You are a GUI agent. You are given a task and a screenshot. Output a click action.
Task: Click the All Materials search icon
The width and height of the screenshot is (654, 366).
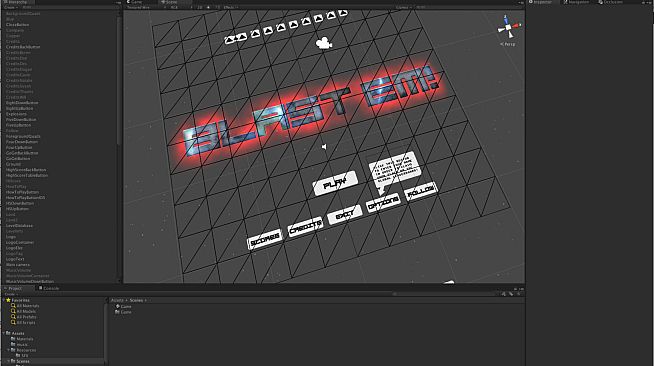click(13, 306)
